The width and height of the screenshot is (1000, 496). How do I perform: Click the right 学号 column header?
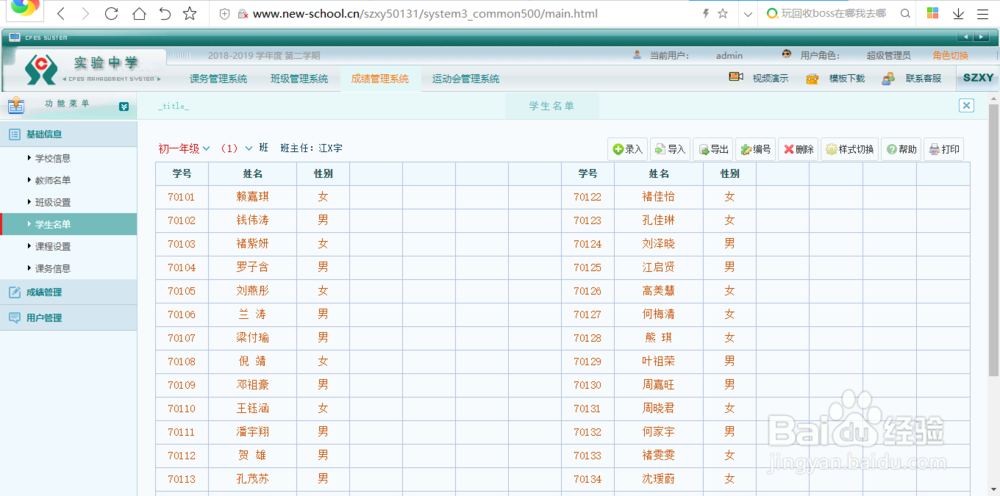tap(587, 173)
